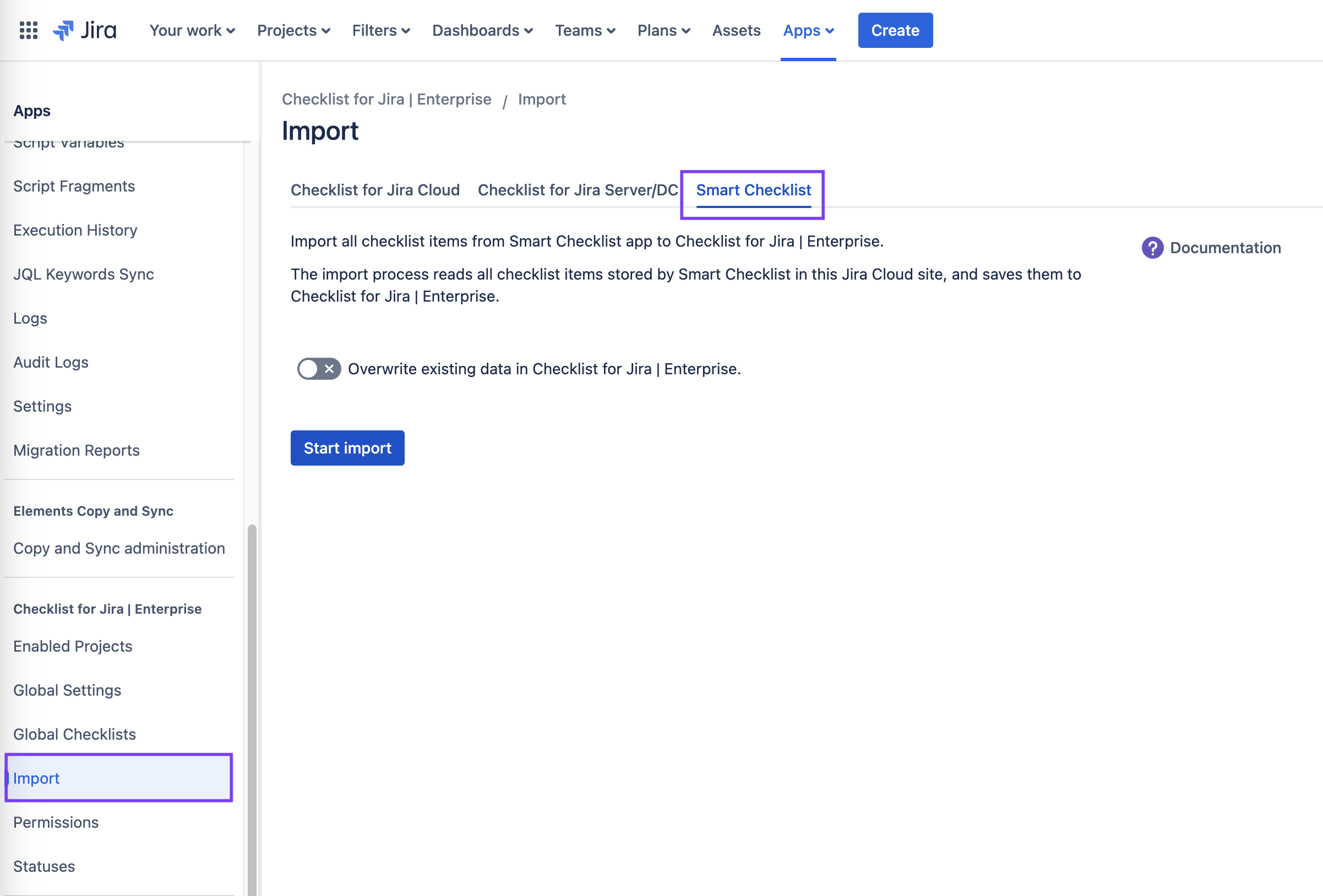Viewport: 1323px width, 896px height.
Task: Expand the Your work dropdown
Action: (192, 30)
